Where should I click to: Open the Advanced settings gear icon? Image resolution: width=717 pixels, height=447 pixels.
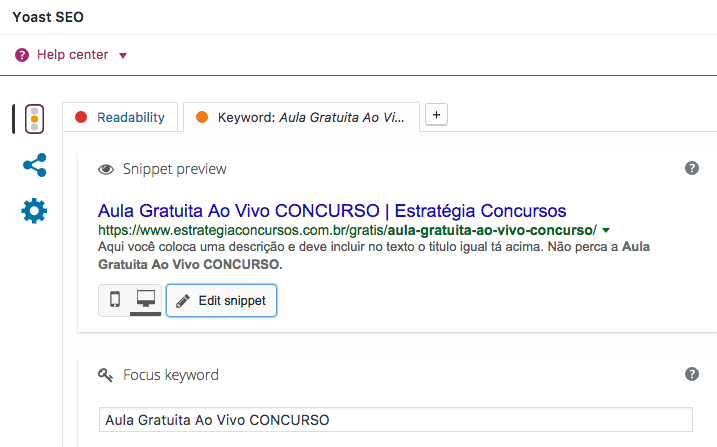pos(34,211)
